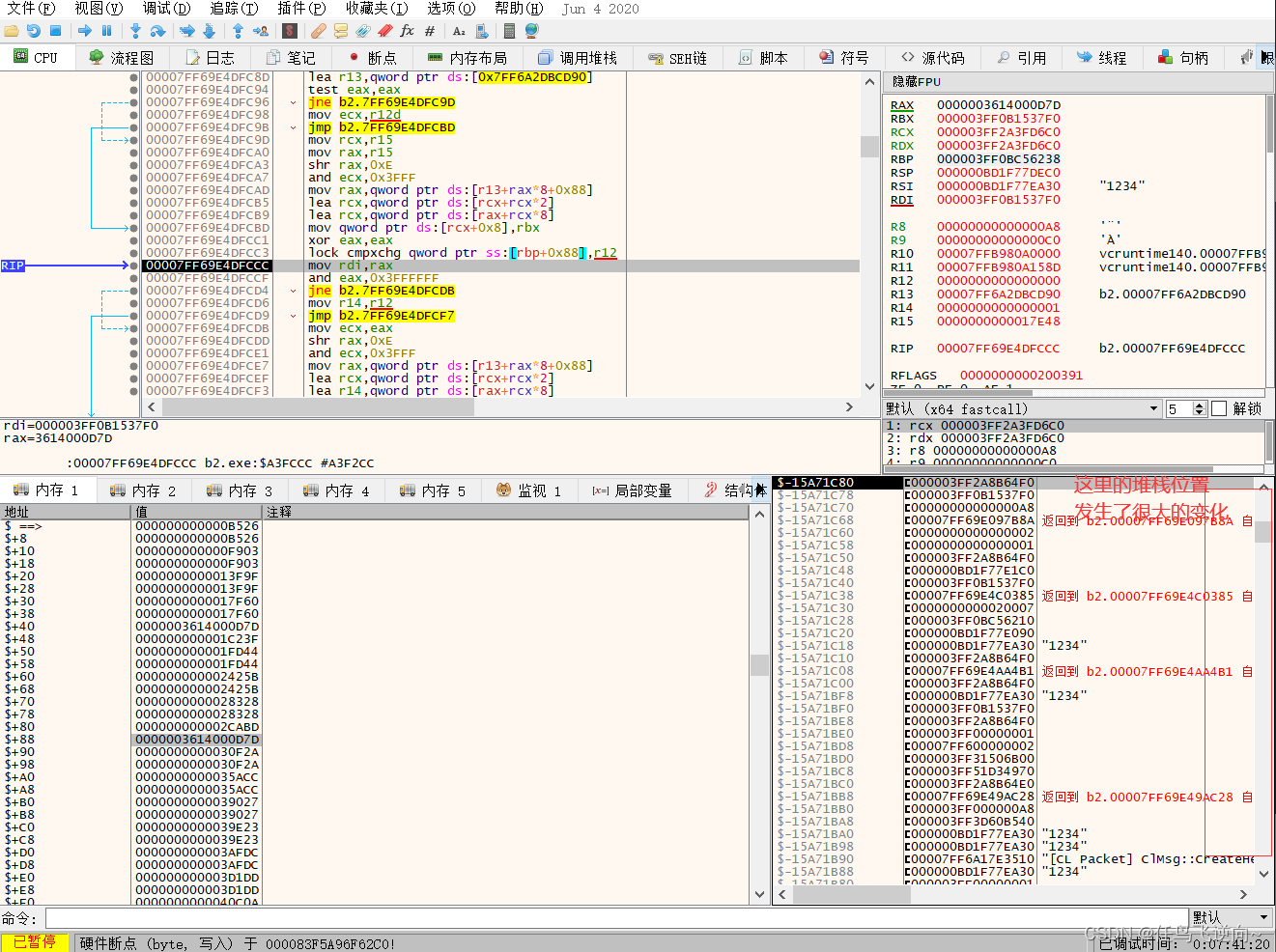Open the 断点 breakpoints tab
This screenshot has height=952, width=1276.
click(372, 57)
